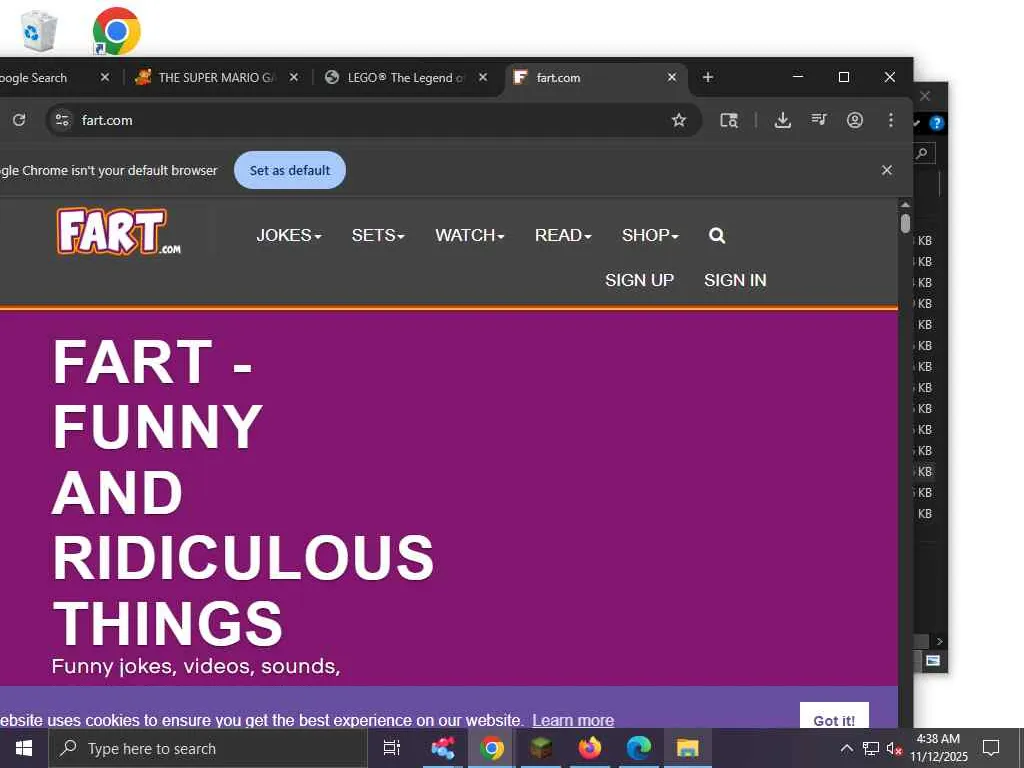
Task: Open the notification center icon
Action: pos(991,748)
